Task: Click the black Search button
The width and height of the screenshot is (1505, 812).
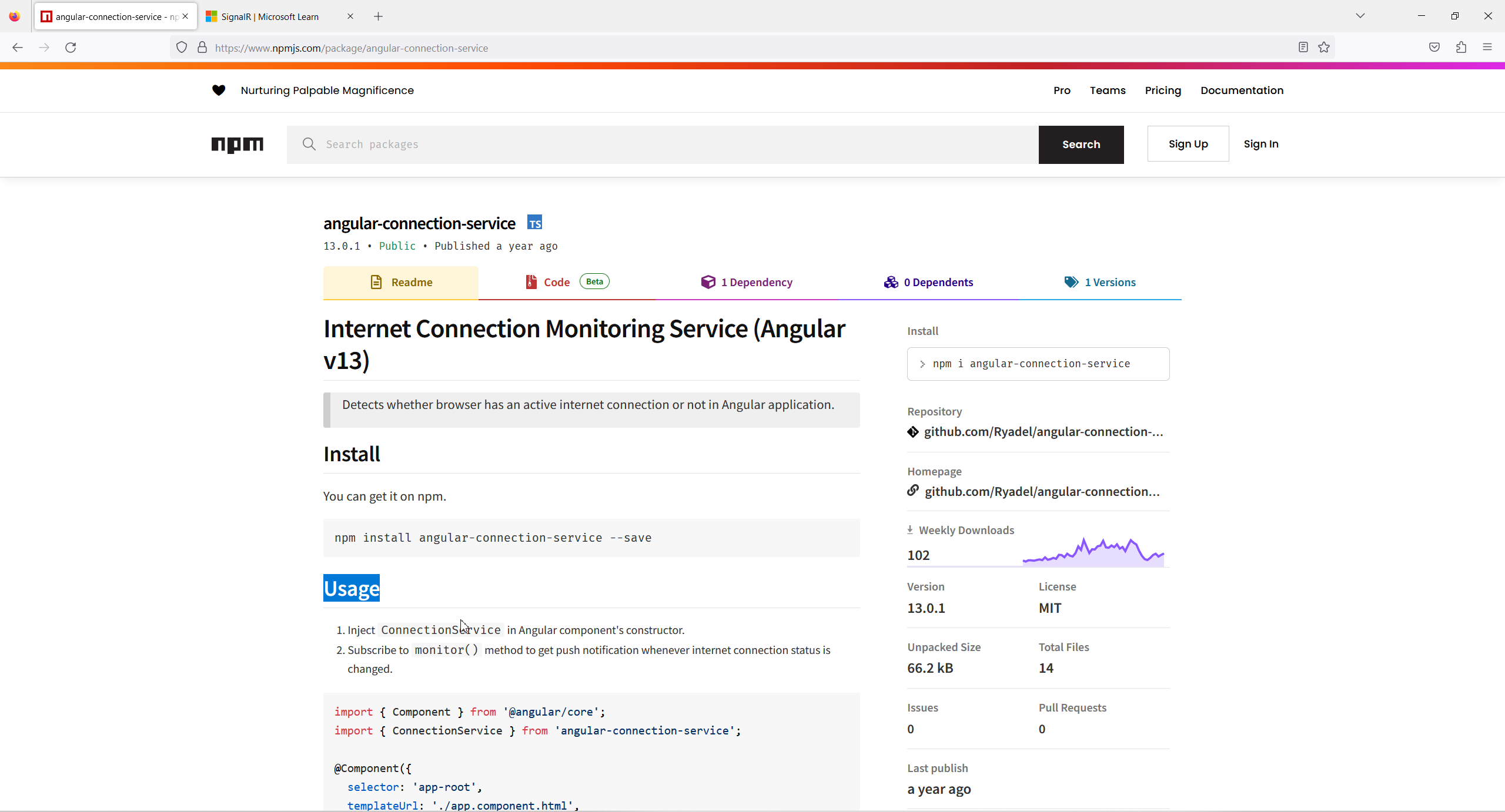Action: coord(1081,145)
